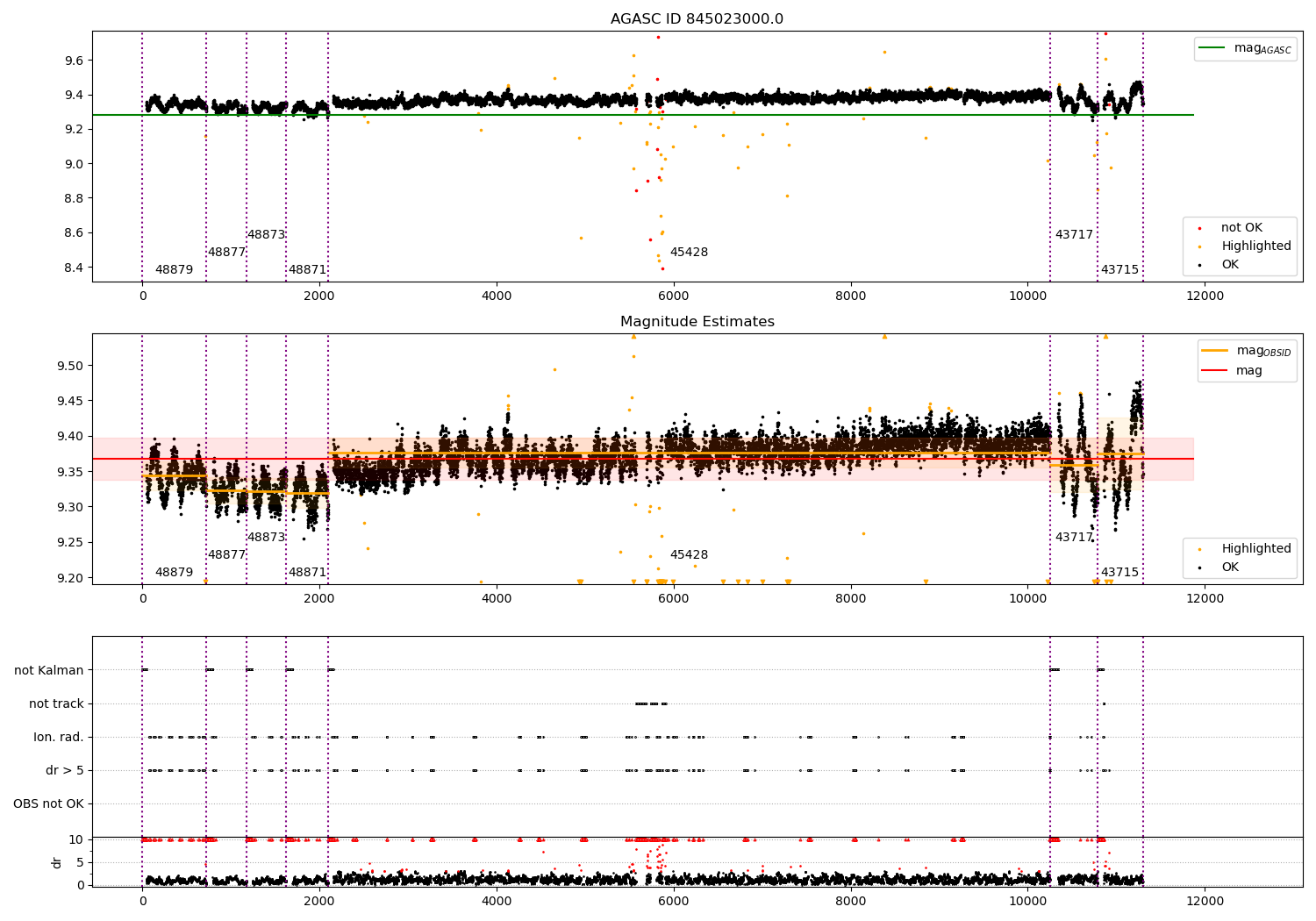Image resolution: width=1316 pixels, height=921 pixels.
Task: Click the 'not track' row label
Action: pos(56,703)
